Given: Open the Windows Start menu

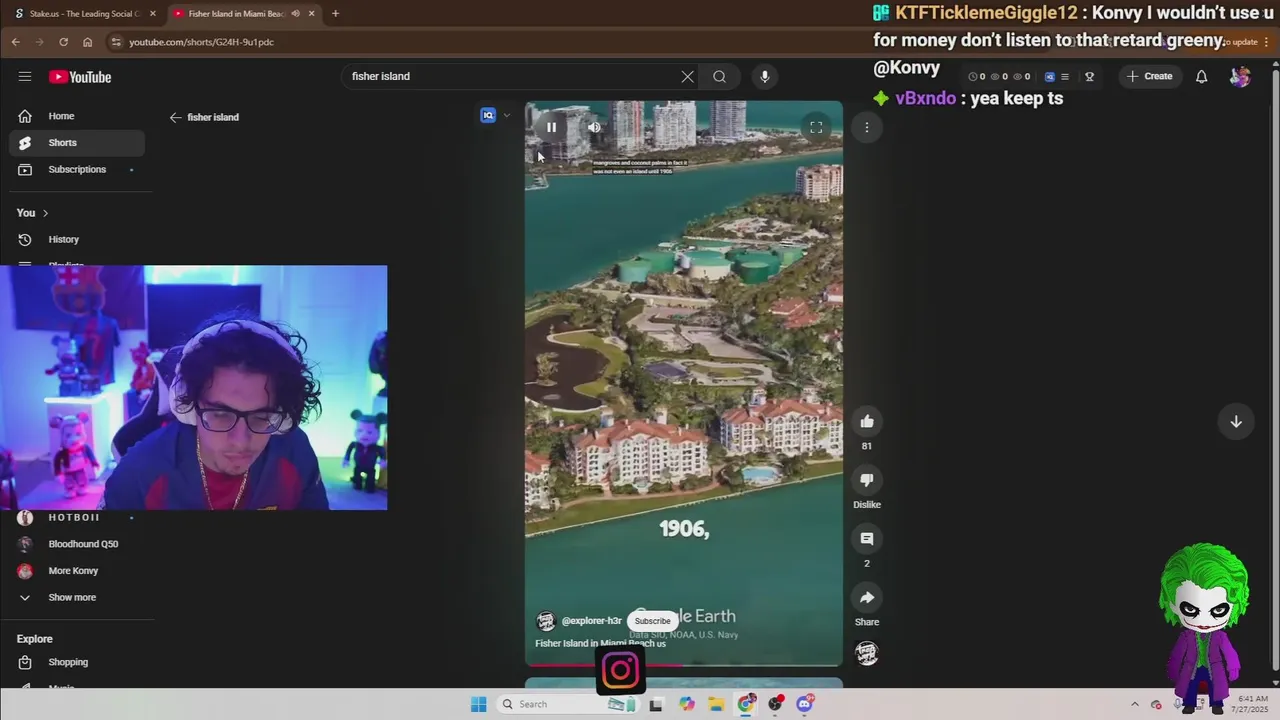Looking at the screenshot, I should click(479, 704).
